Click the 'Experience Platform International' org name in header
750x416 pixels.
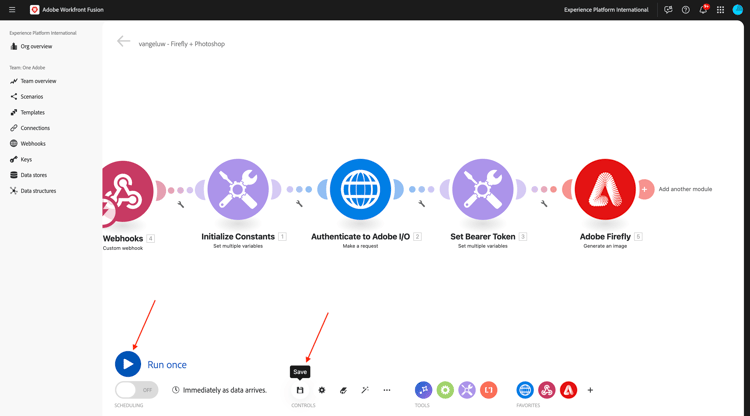[606, 10]
